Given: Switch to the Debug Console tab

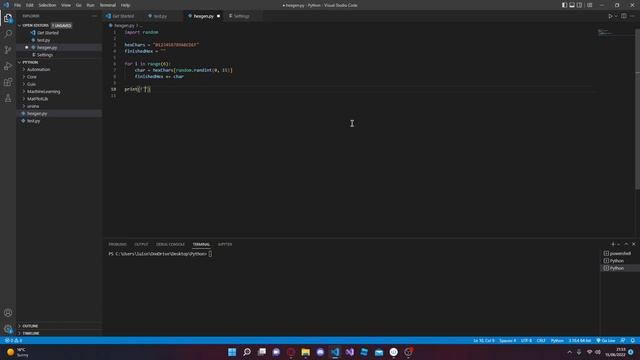Looking at the screenshot, I should (170, 244).
